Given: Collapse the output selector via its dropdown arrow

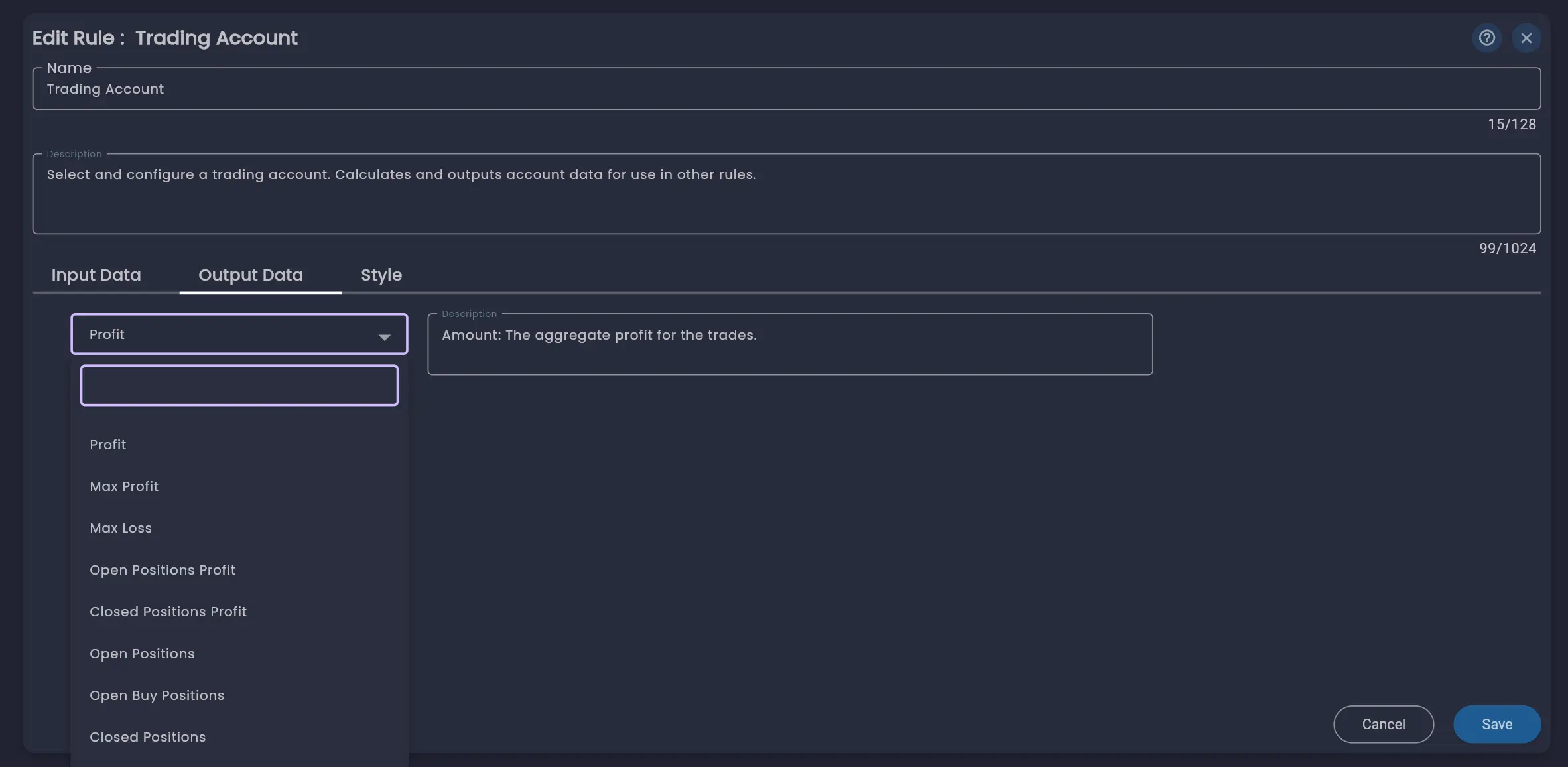Looking at the screenshot, I should point(384,337).
